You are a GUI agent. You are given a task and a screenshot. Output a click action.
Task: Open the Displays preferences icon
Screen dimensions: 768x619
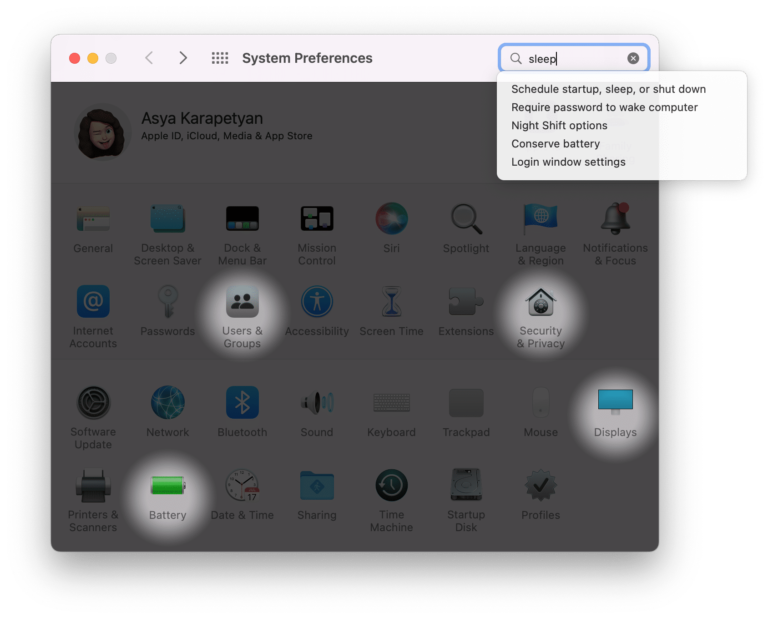615,403
